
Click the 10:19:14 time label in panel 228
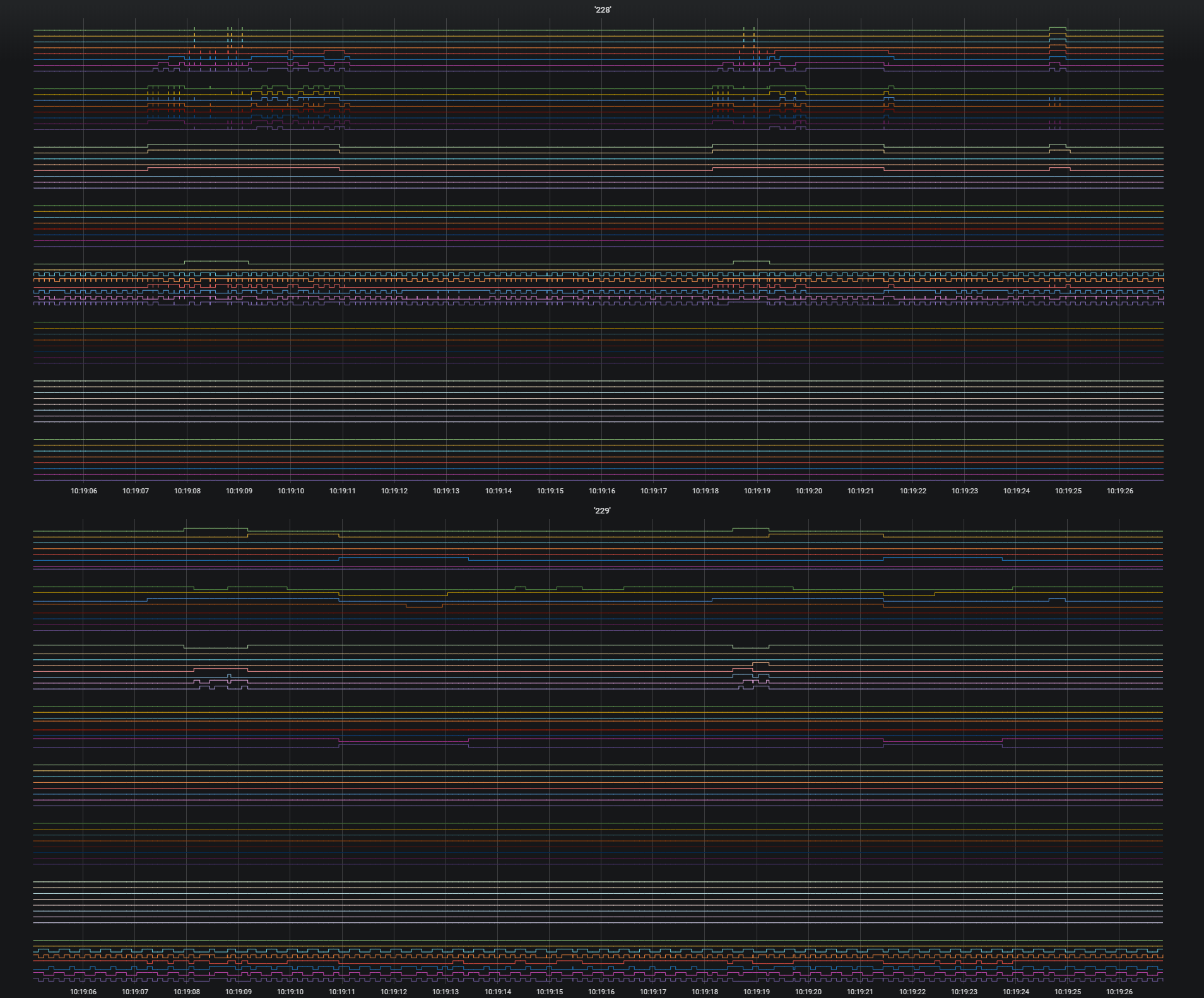point(499,491)
